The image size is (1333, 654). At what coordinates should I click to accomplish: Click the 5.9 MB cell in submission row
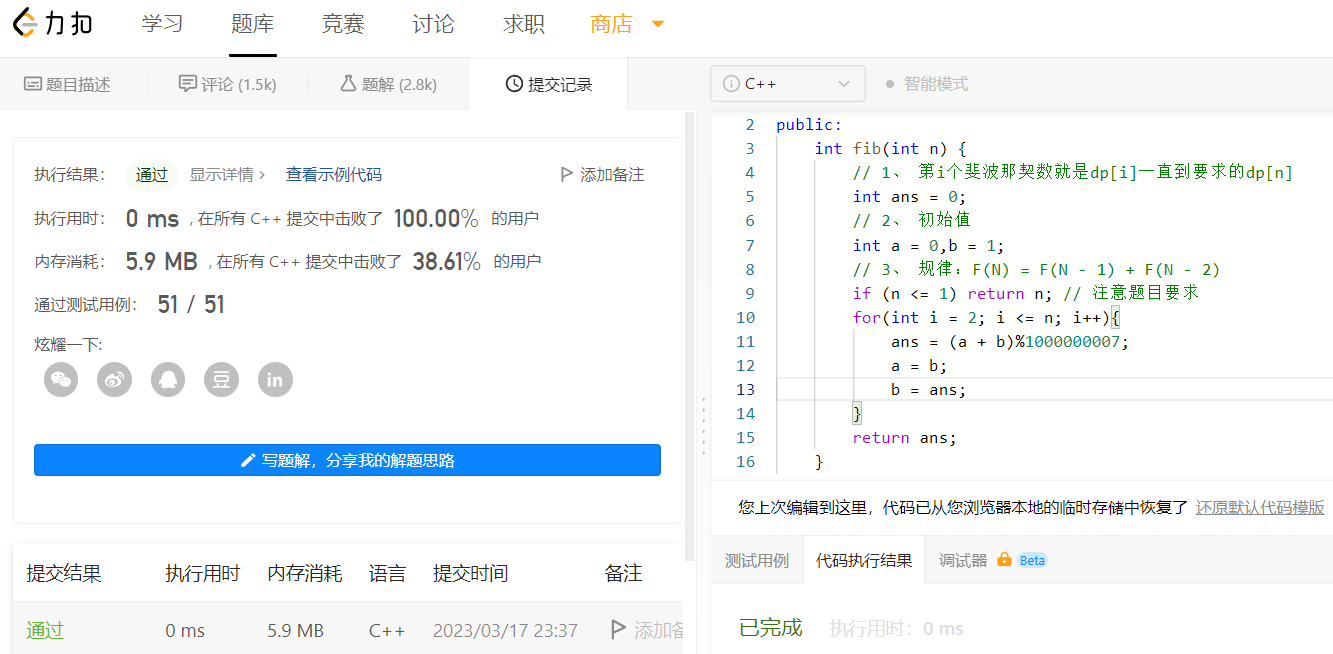[296, 630]
